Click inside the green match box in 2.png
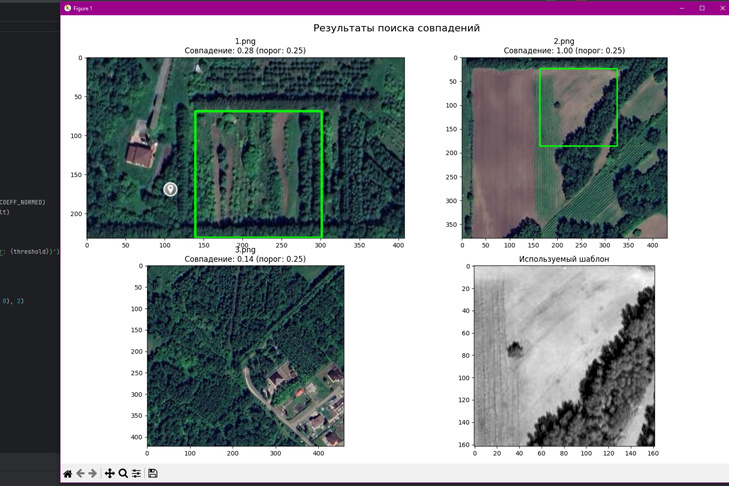This screenshot has width=729, height=486. pyautogui.click(x=578, y=107)
